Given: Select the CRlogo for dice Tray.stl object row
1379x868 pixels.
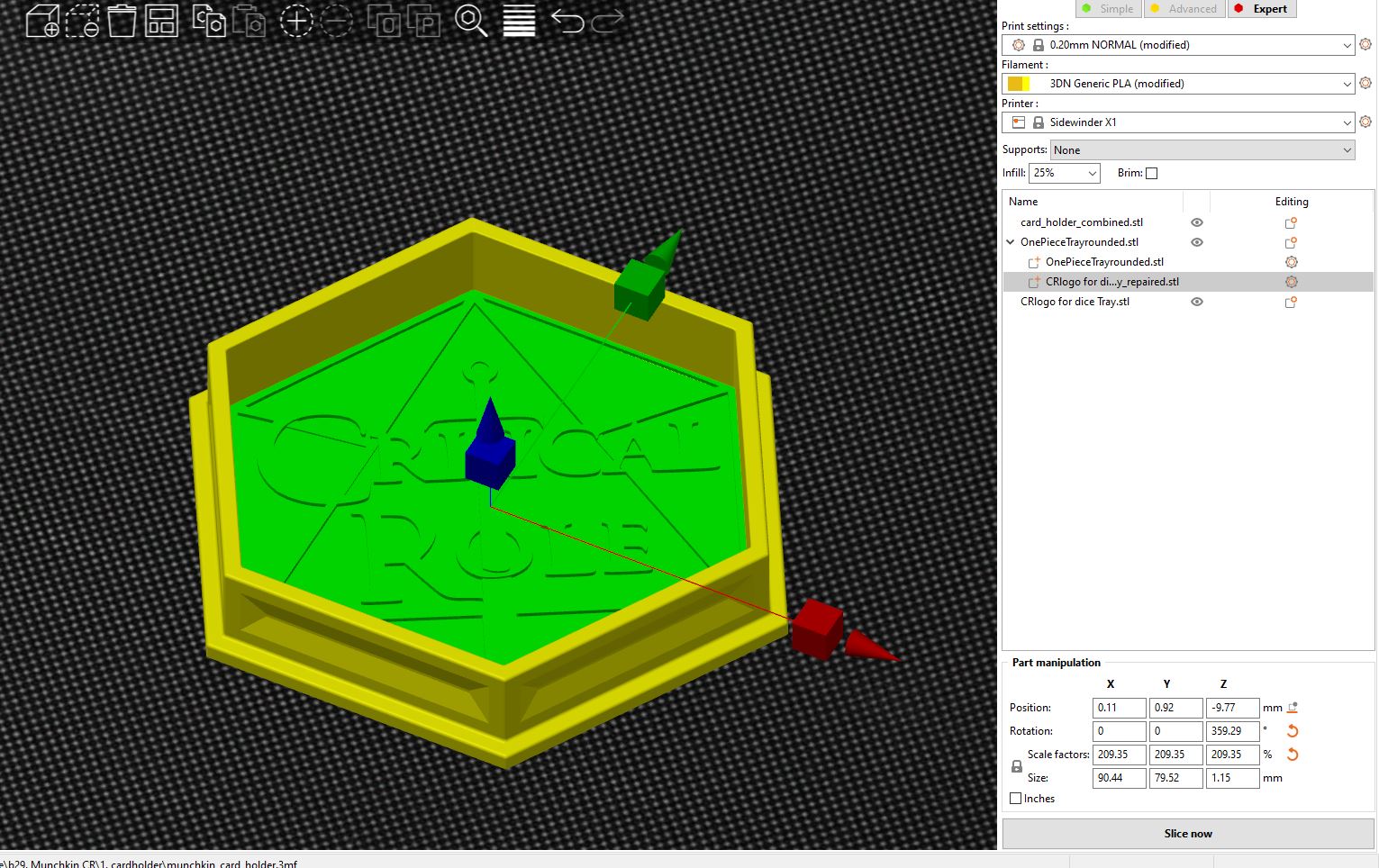Looking at the screenshot, I should tap(1188, 302).
